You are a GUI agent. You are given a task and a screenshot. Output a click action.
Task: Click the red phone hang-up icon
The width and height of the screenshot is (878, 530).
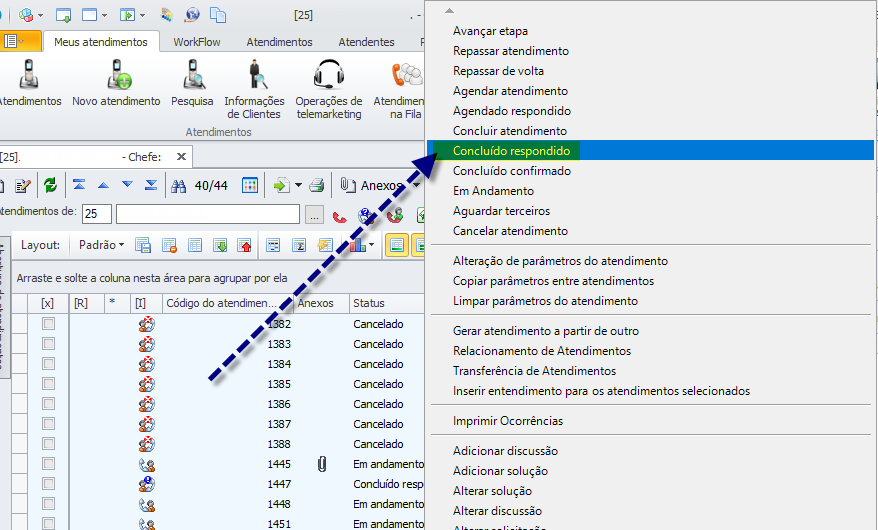[339, 216]
